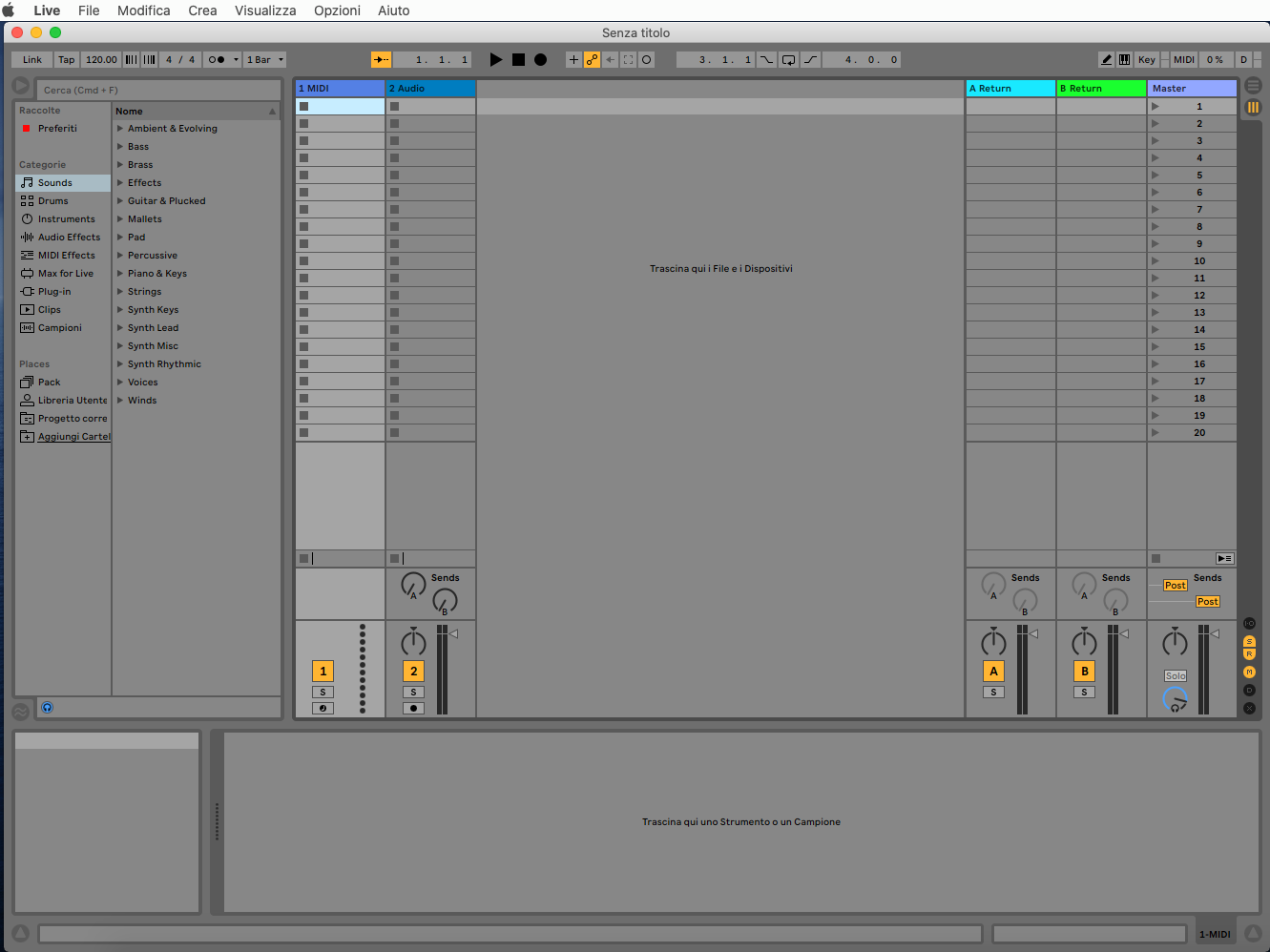Toggle the In/Out section I-O button
The width and height of the screenshot is (1270, 952).
click(1249, 624)
